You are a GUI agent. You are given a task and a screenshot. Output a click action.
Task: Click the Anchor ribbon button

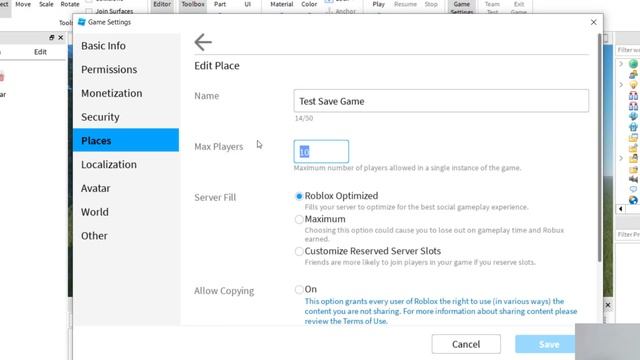[x=341, y=11]
